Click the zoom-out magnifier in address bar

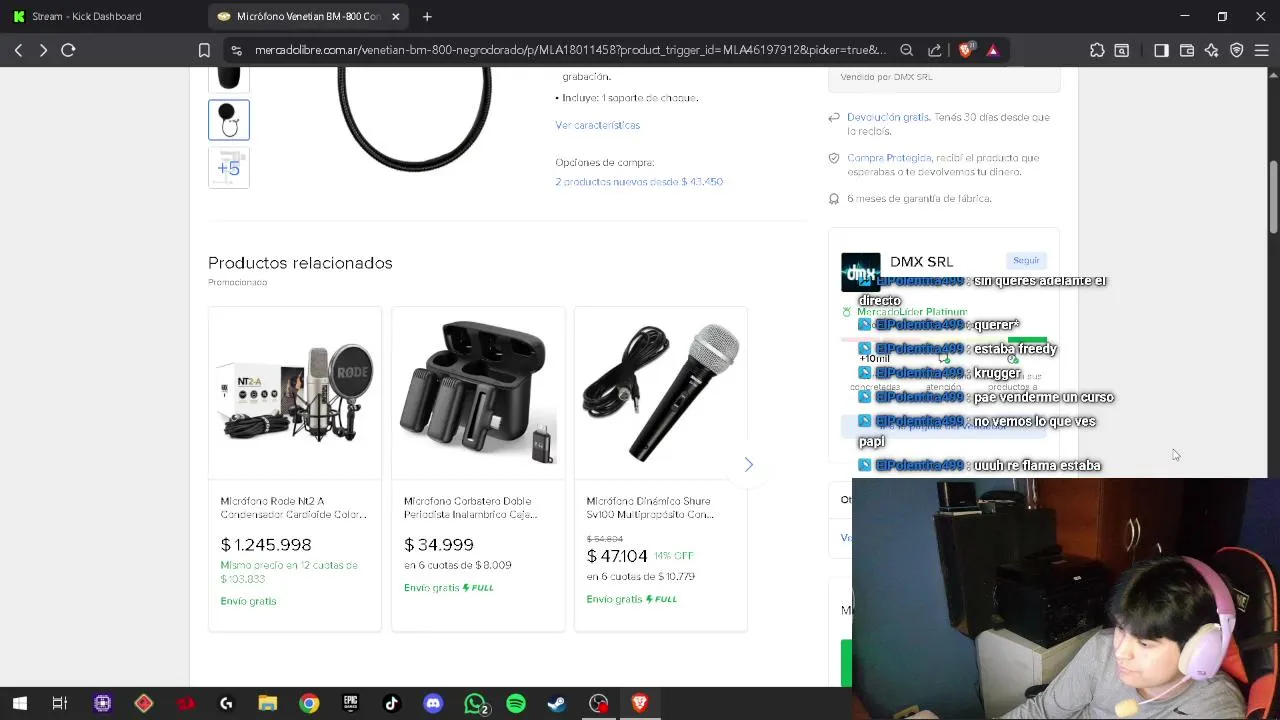pos(906,50)
